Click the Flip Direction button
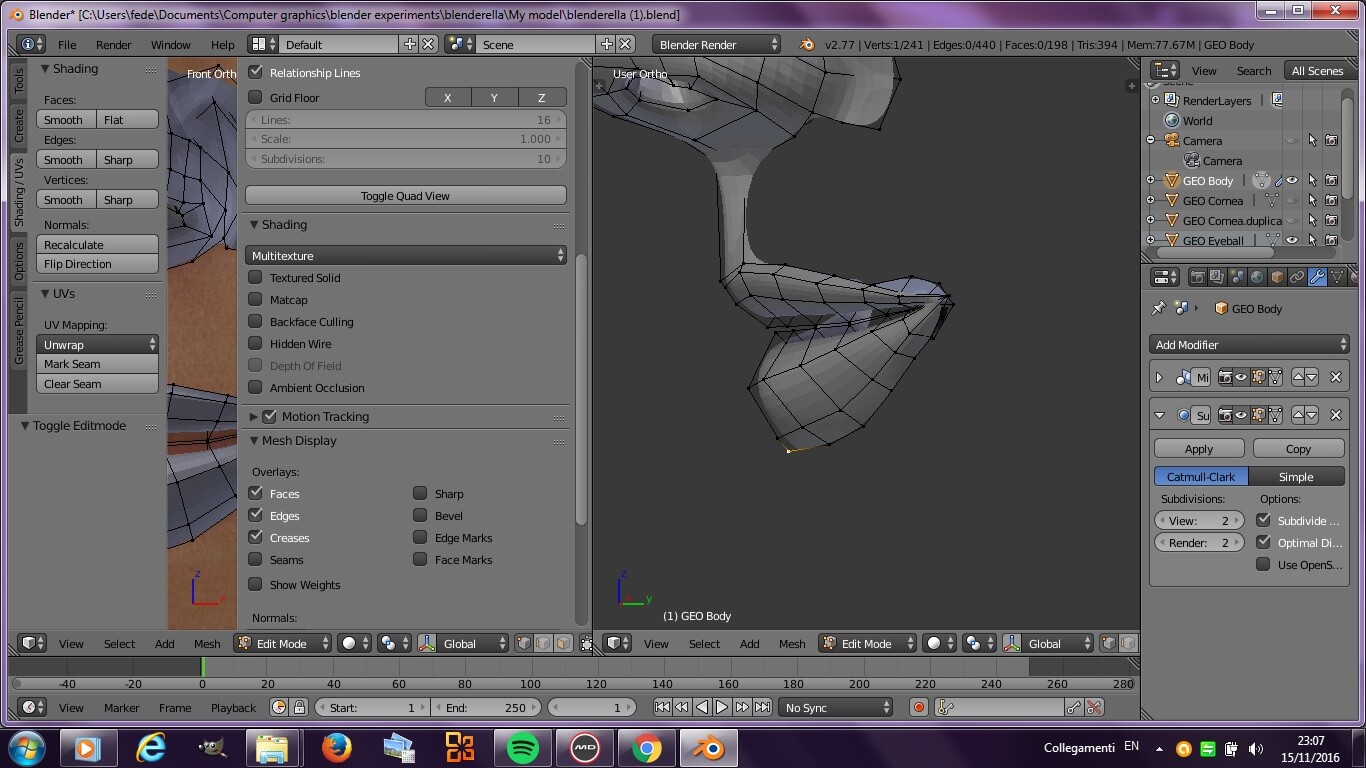Viewport: 1366px width, 768px height. pos(98,264)
